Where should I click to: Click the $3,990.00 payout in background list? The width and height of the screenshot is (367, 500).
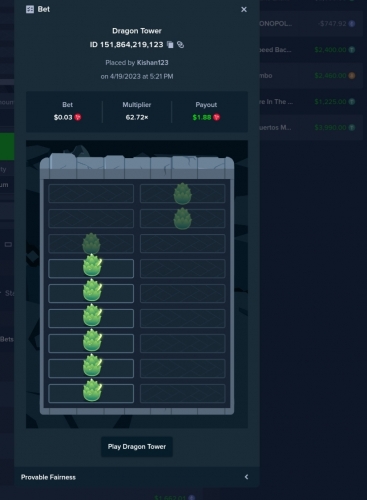(x=330, y=128)
